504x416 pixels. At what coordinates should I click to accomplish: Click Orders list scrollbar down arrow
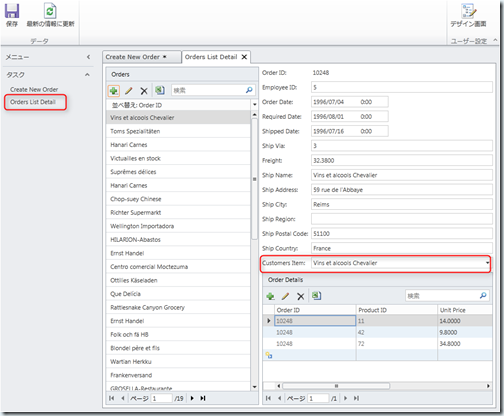pos(255,387)
